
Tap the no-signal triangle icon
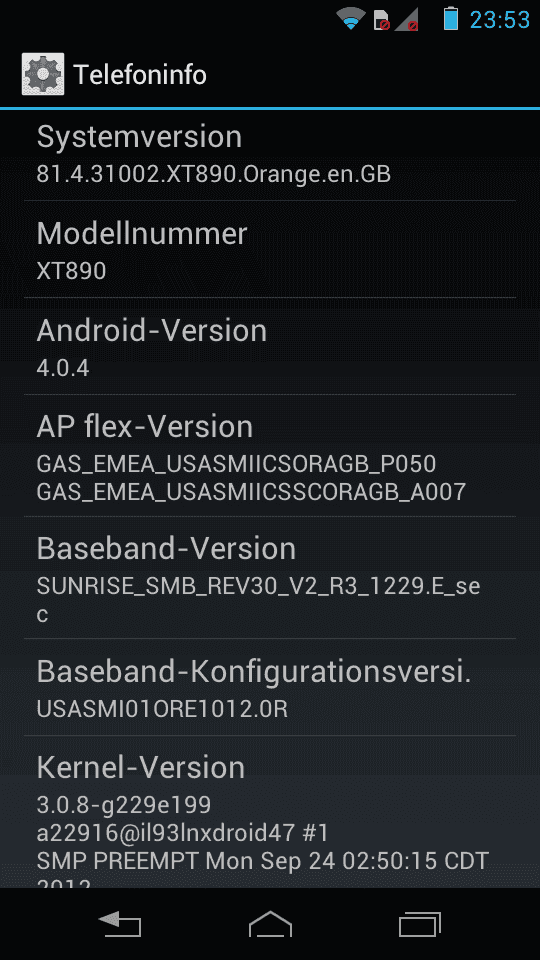click(407, 20)
